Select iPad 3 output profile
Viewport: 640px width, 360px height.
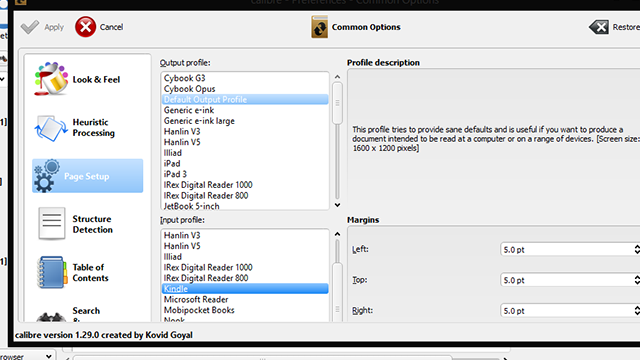[x=245, y=174]
